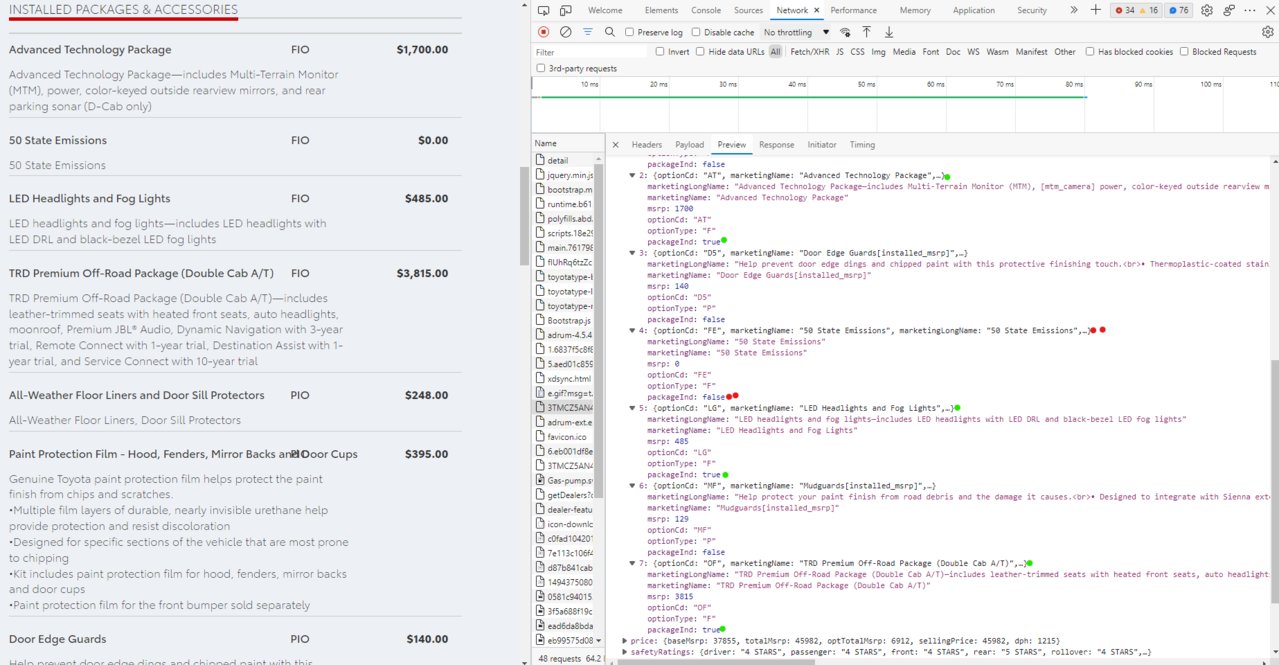Select favicon.ico request entry
The height and width of the screenshot is (665, 1279).
point(565,437)
